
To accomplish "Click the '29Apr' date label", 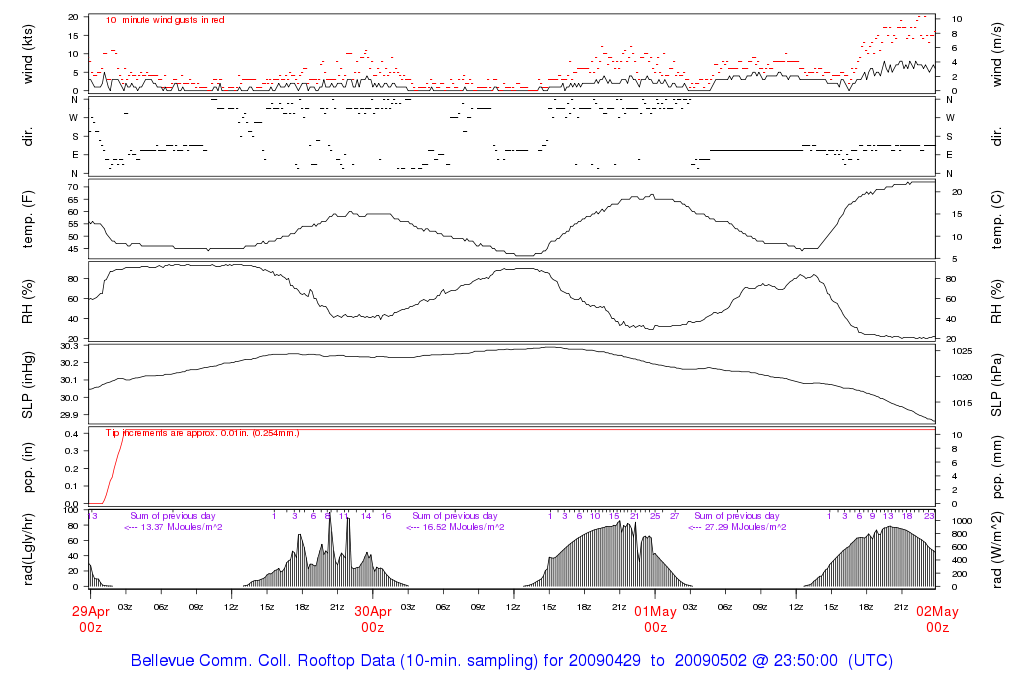I will [x=90, y=612].
